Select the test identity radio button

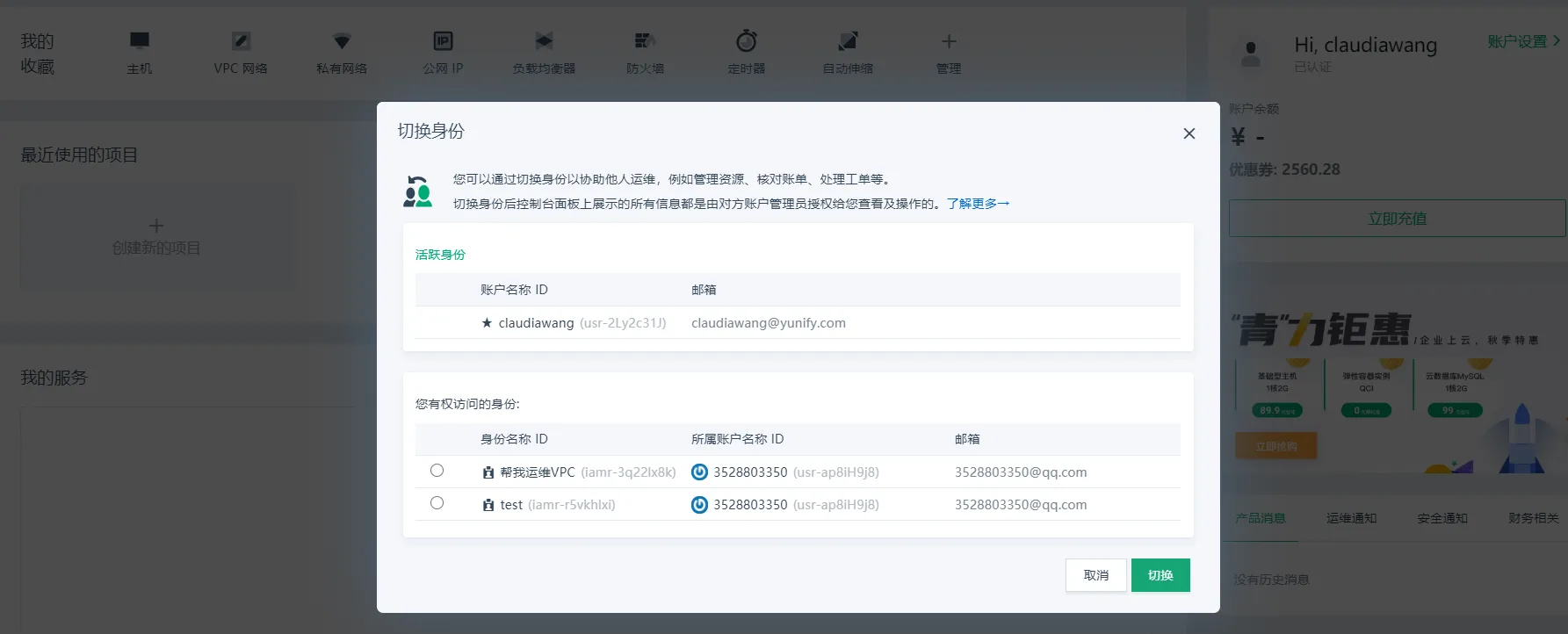(x=437, y=503)
